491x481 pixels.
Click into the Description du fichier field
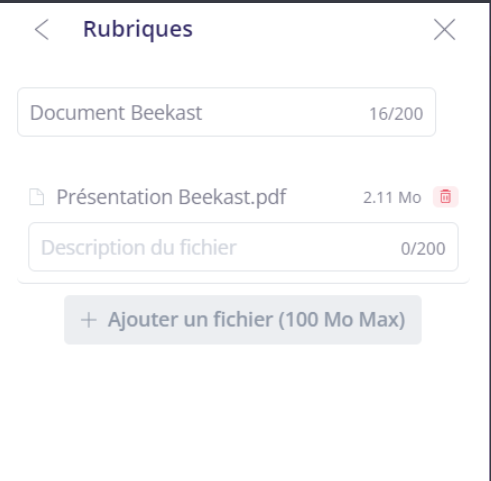pos(243,247)
